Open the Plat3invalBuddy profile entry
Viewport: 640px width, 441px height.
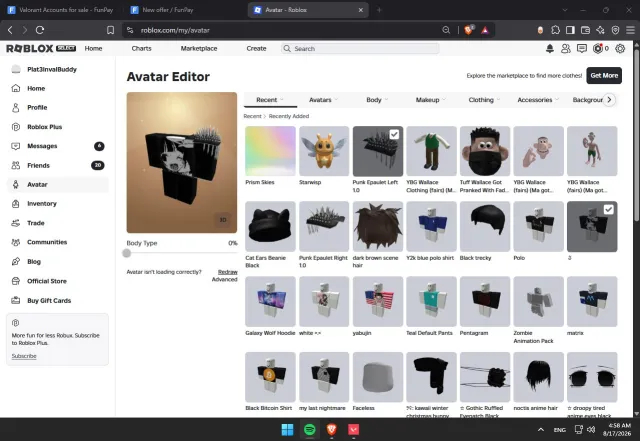tap(58, 69)
